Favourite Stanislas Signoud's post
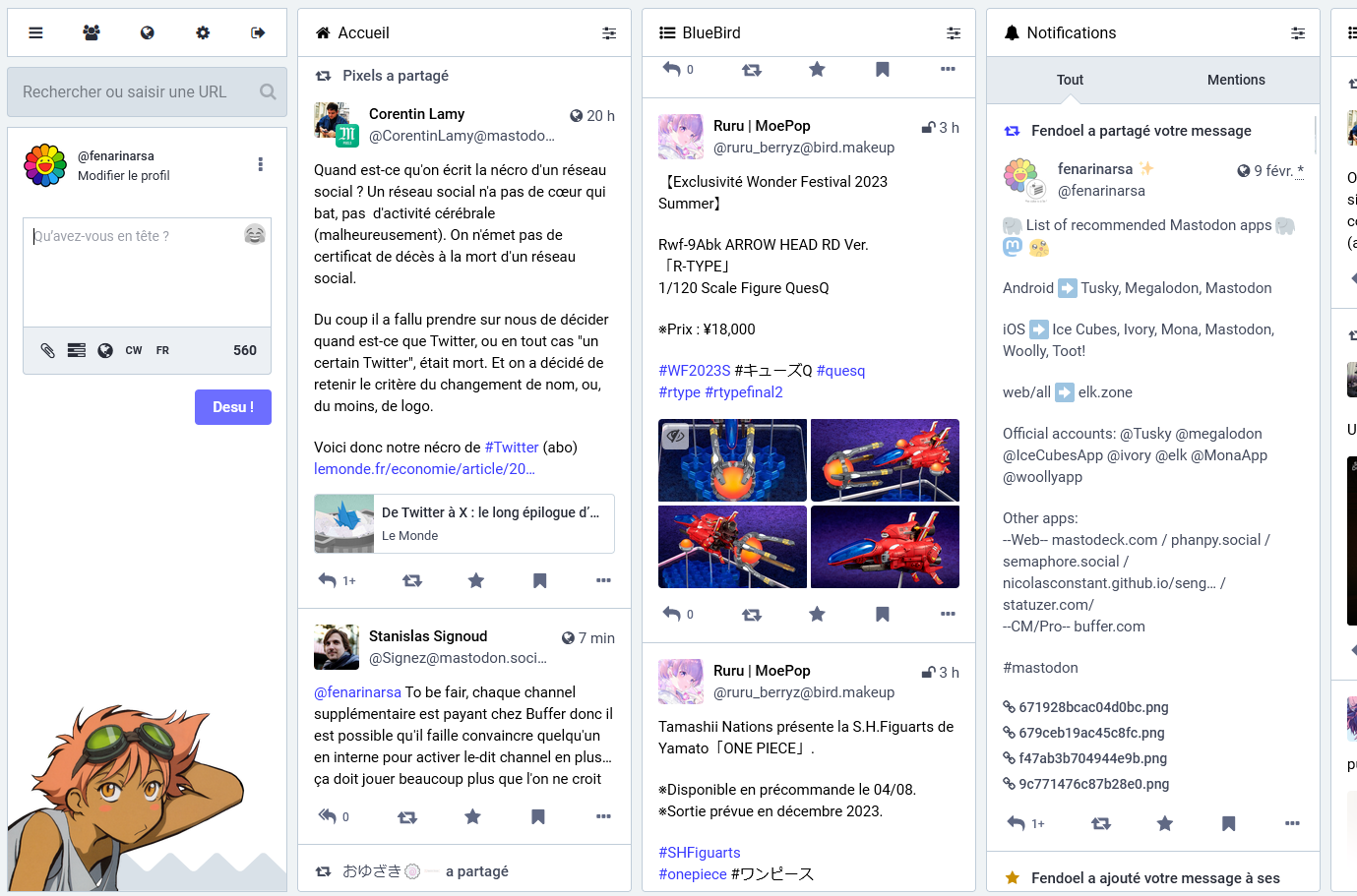The height and width of the screenshot is (896, 1357). tap(473, 816)
